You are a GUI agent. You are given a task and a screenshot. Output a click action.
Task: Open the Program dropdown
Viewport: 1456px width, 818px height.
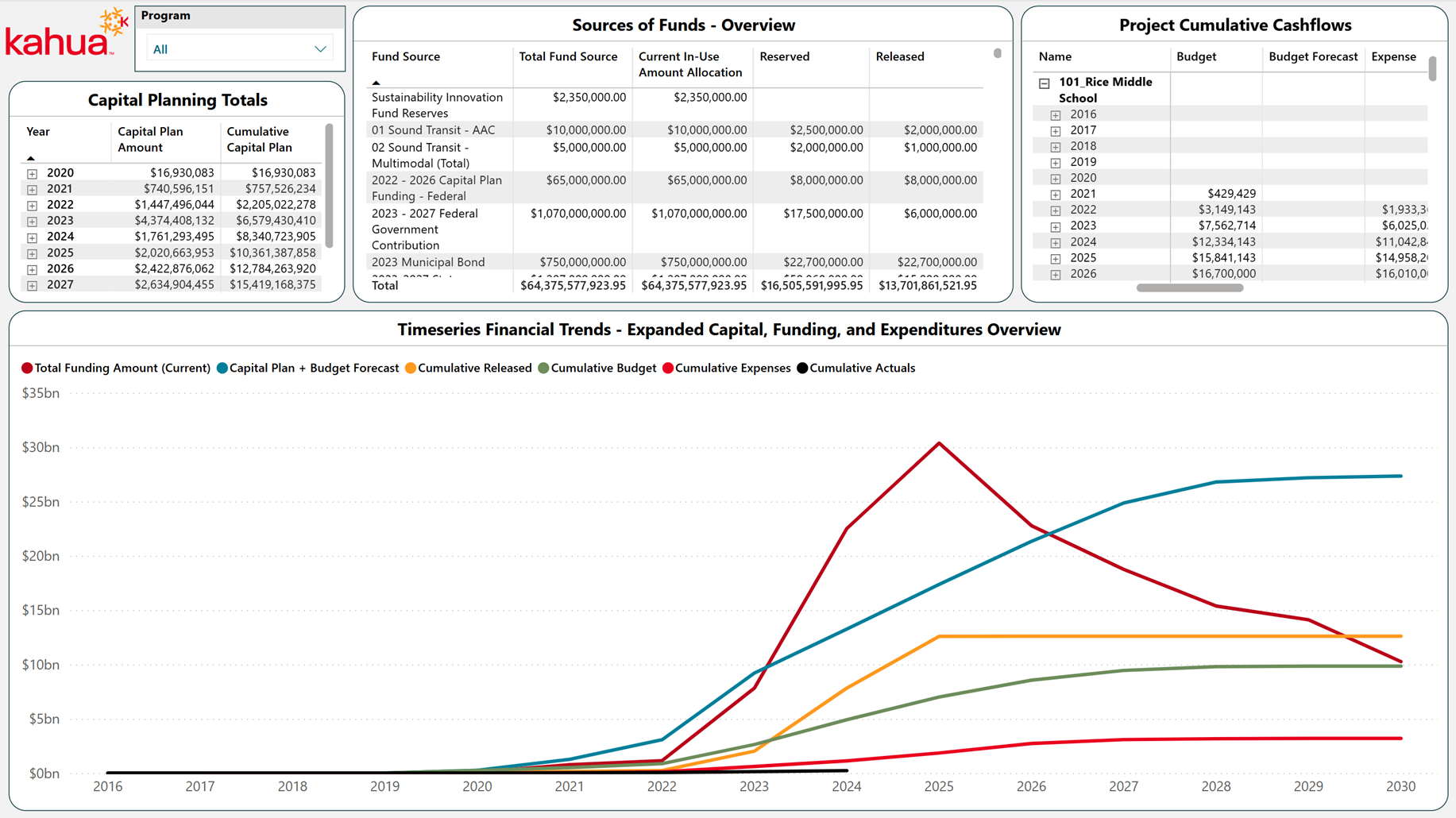point(240,49)
